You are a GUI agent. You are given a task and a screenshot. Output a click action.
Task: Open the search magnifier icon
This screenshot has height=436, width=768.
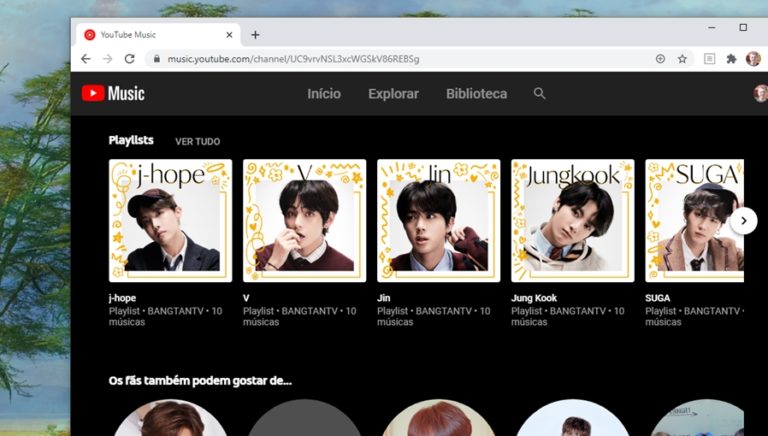[539, 94]
